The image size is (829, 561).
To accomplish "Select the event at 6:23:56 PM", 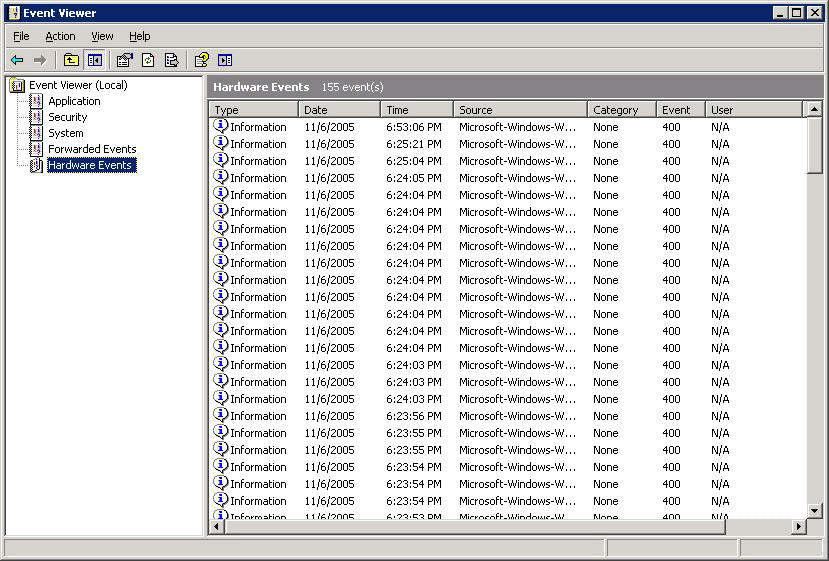I will [x=508, y=416].
